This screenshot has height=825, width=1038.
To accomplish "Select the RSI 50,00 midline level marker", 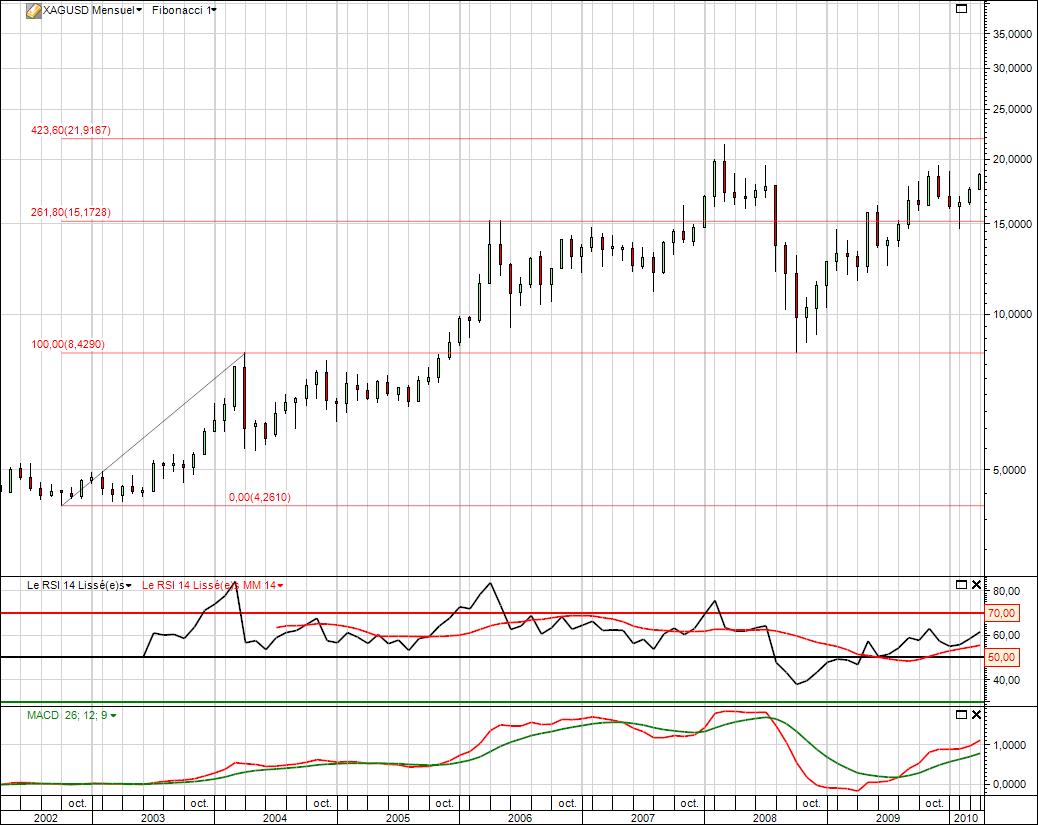I will (1003, 657).
